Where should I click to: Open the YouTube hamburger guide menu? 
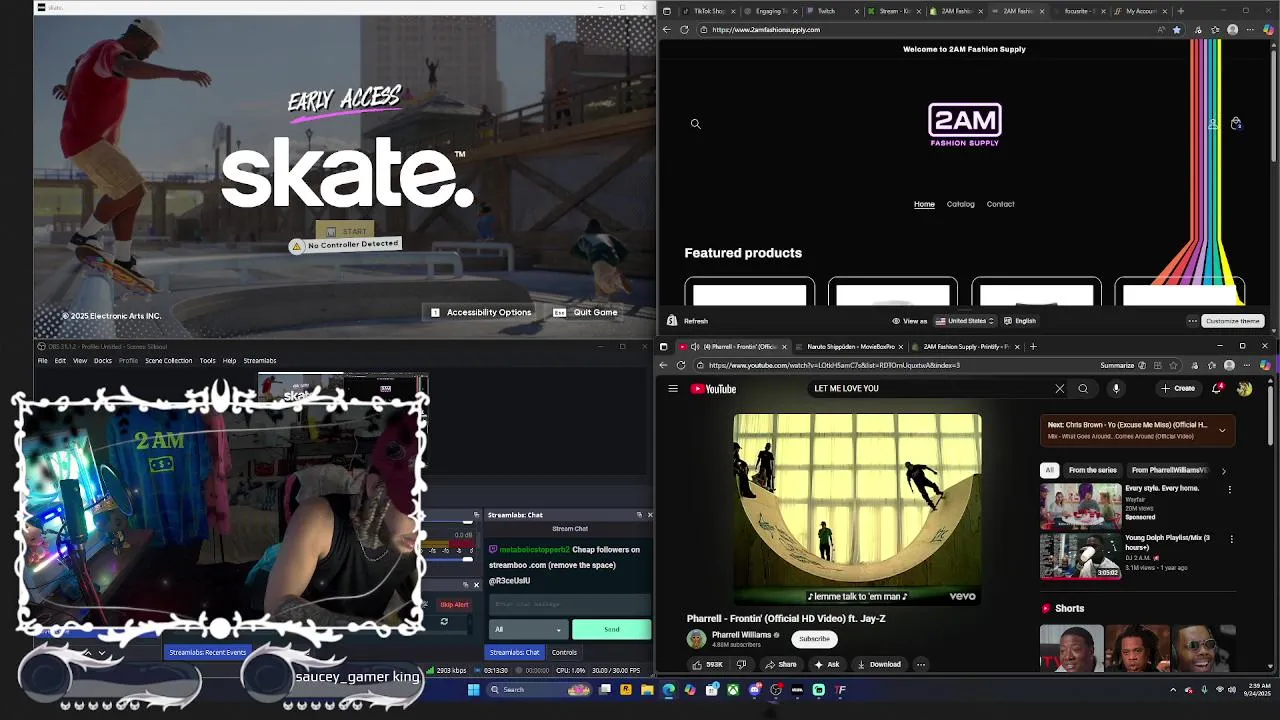(x=673, y=389)
